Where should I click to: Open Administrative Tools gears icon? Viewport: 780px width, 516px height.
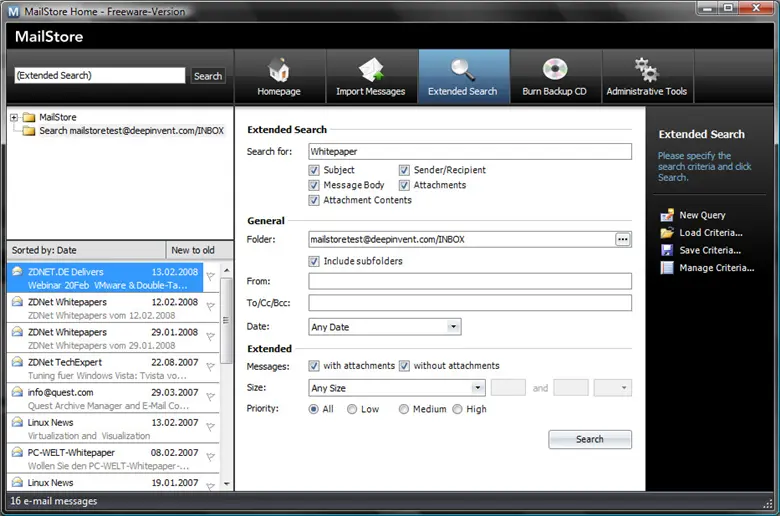click(x=646, y=70)
